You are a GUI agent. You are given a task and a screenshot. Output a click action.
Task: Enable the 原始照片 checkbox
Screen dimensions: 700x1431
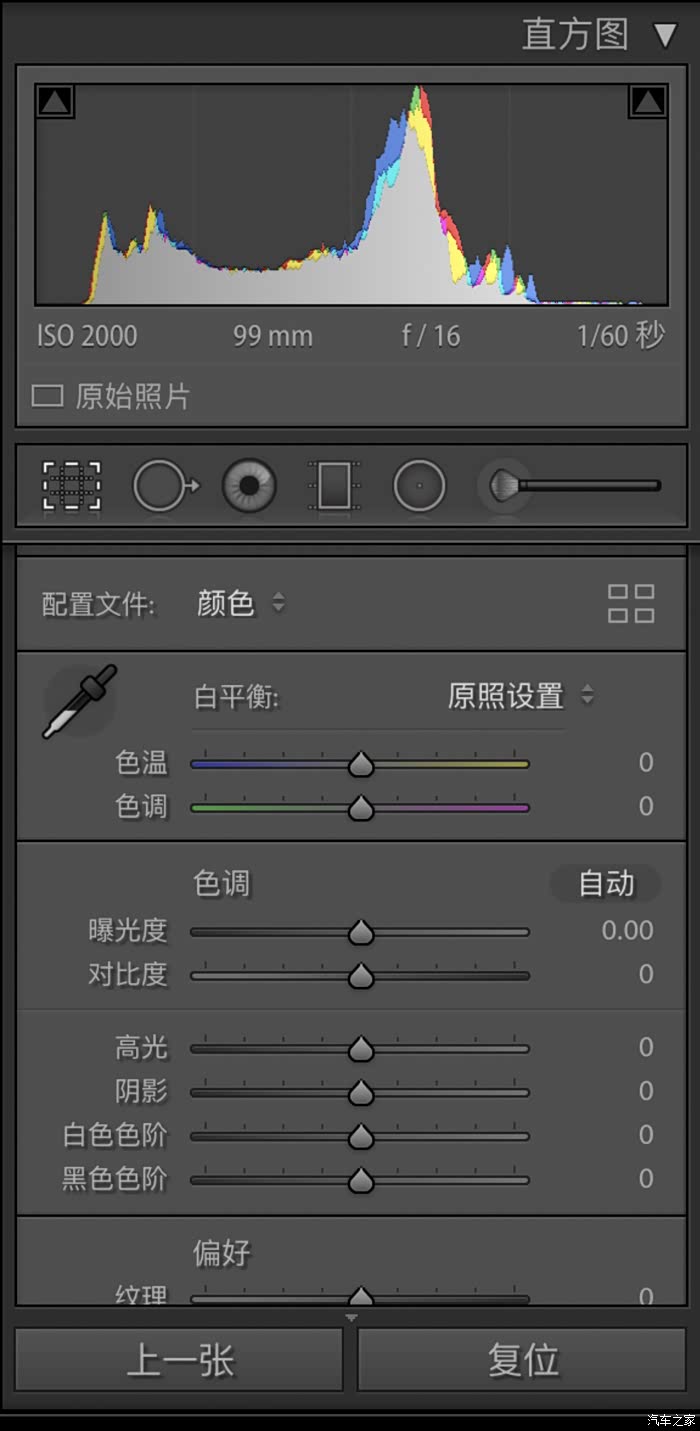click(x=47, y=396)
